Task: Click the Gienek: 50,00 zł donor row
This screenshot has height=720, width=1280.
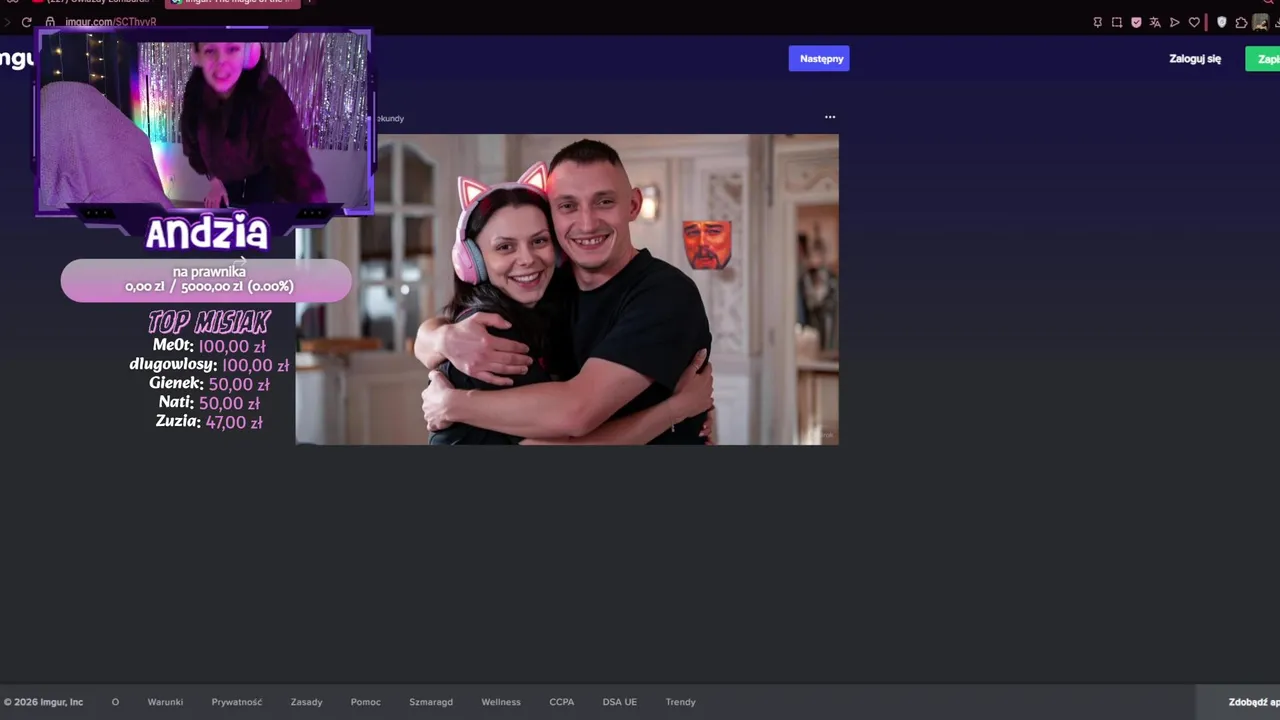Action: click(209, 384)
